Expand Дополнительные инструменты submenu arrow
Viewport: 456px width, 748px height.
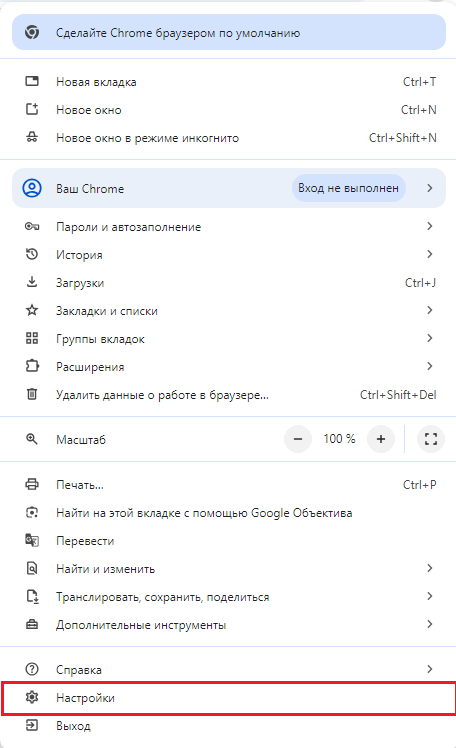[430, 623]
